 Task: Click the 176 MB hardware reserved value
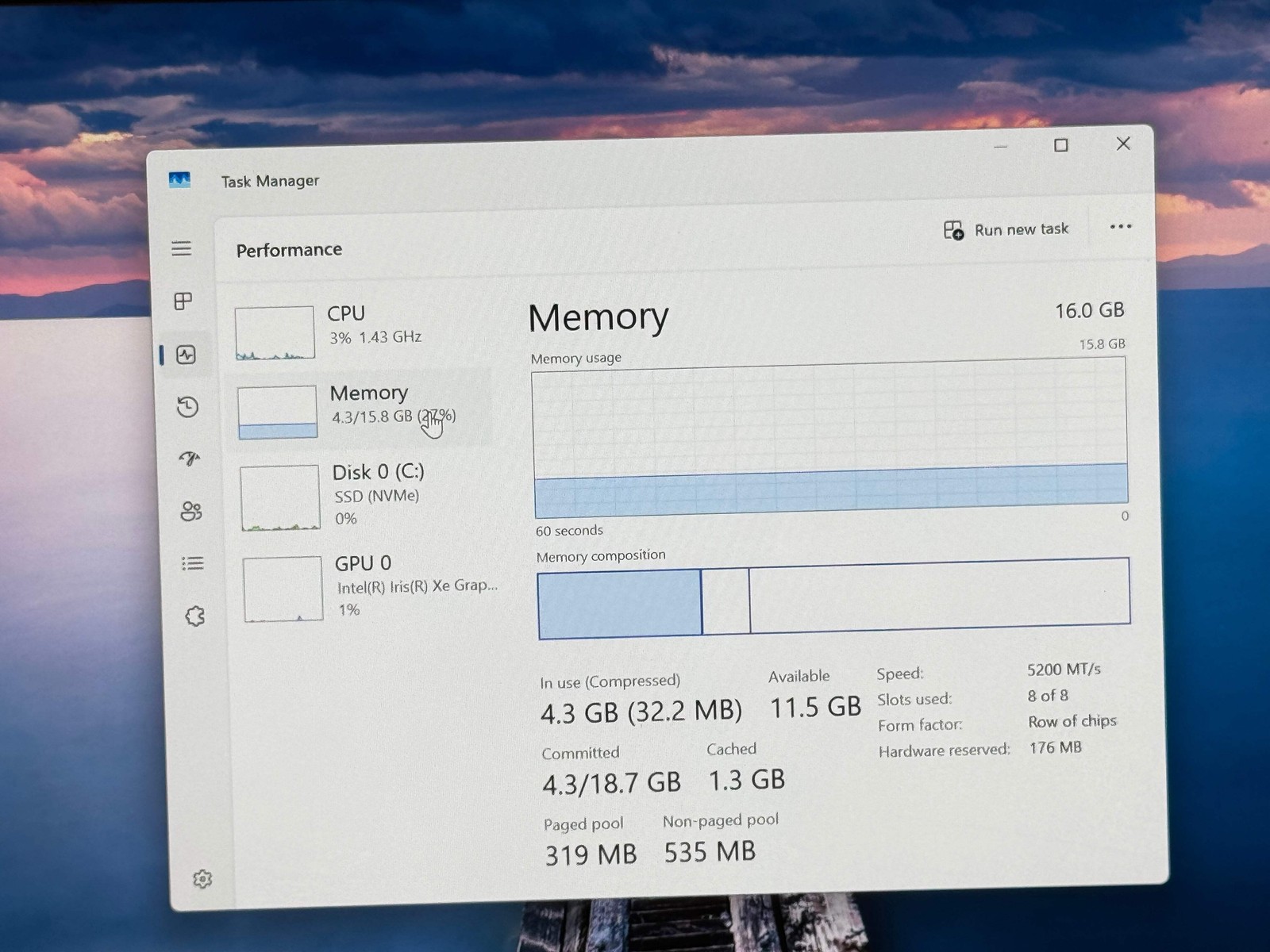click(1056, 747)
